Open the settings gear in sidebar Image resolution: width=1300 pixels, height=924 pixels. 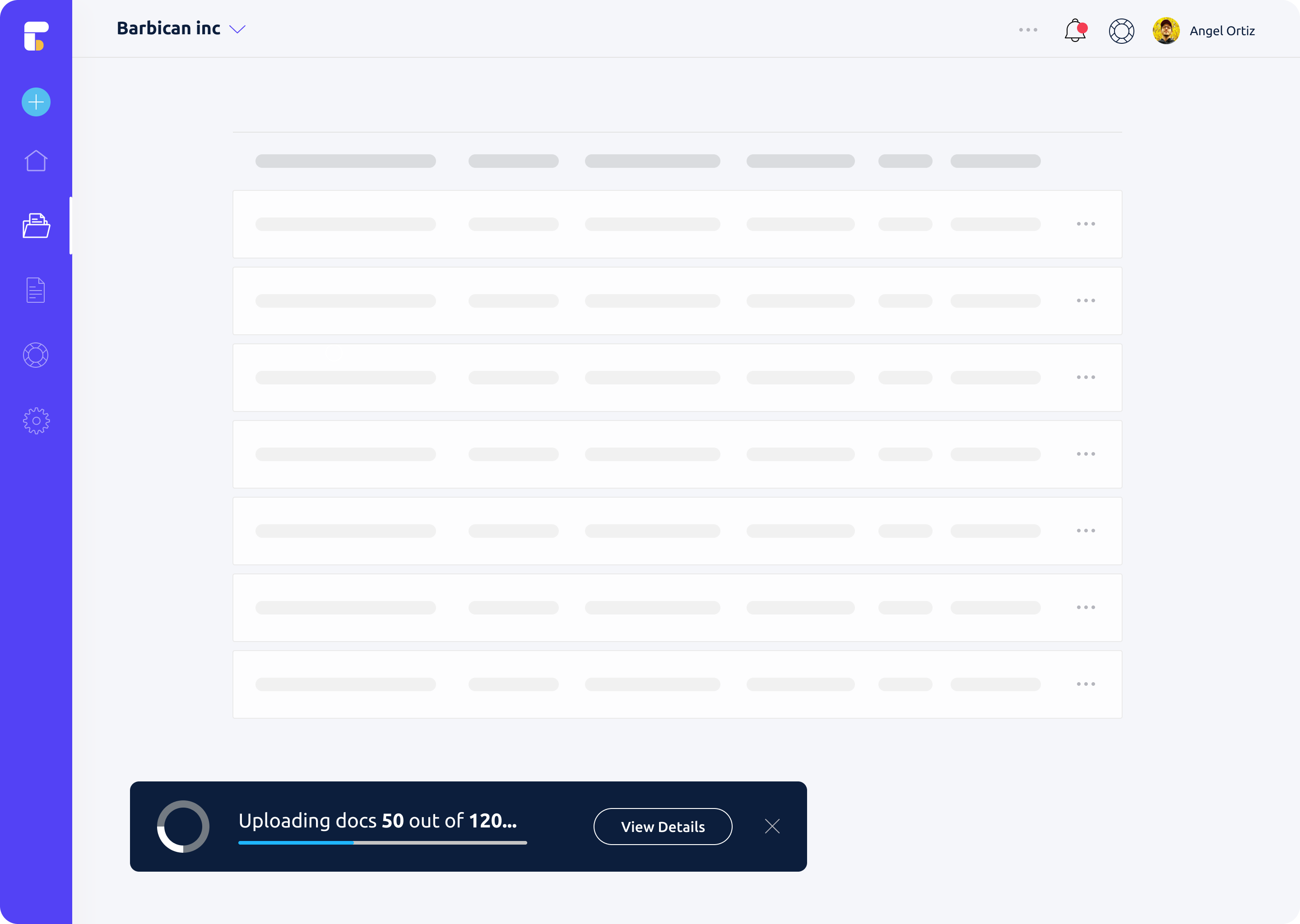(x=36, y=420)
